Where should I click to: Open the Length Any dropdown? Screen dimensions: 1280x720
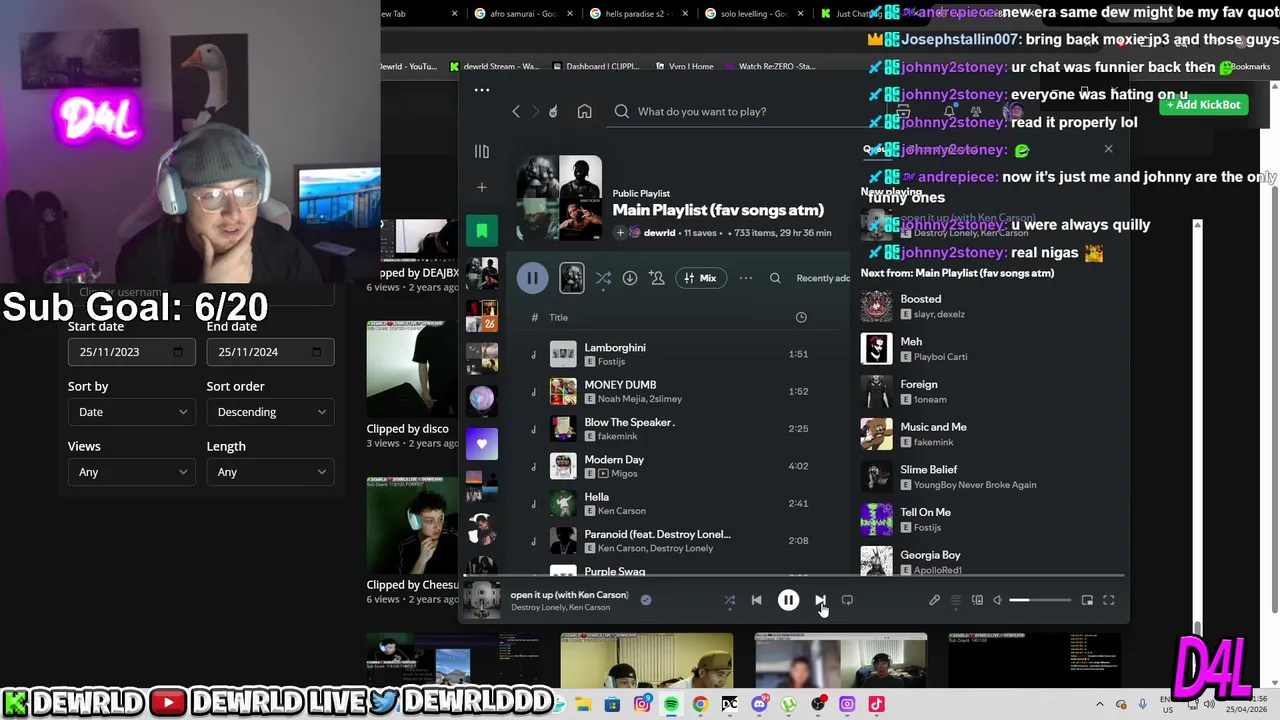pos(270,472)
